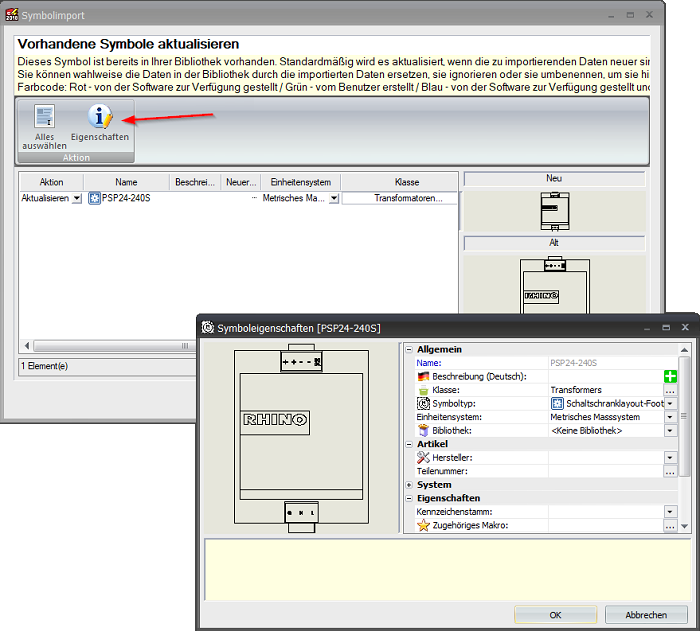Sort by the Name column header

click(x=126, y=182)
